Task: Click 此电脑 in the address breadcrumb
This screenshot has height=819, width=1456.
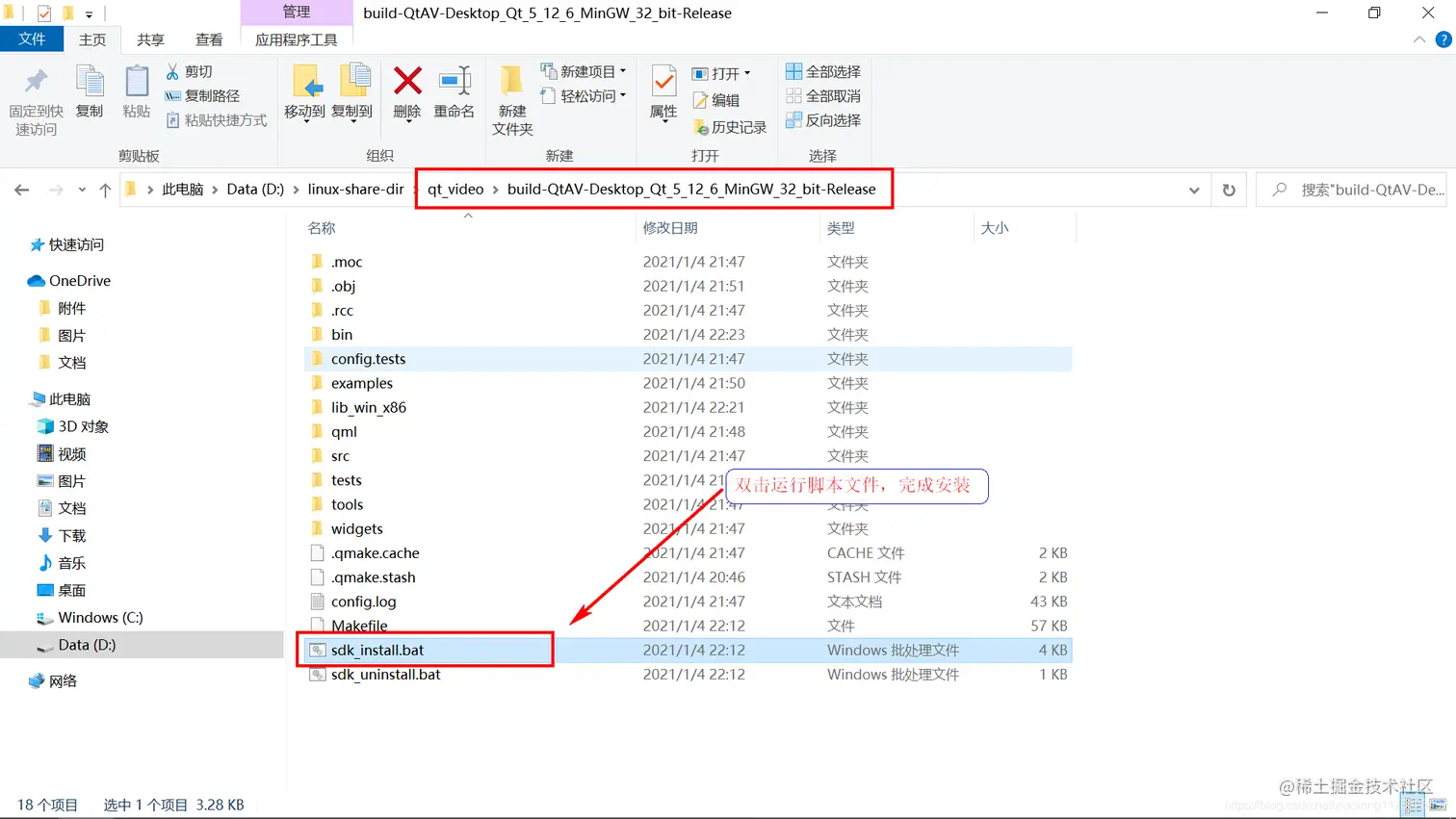Action: pyautogui.click(x=183, y=190)
